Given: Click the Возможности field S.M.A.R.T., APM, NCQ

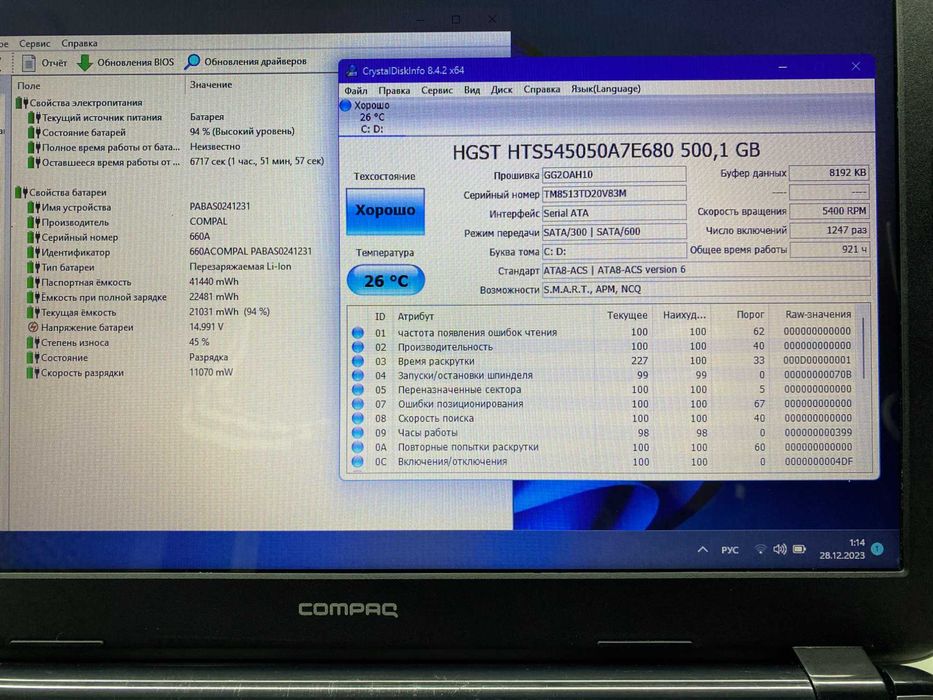Looking at the screenshot, I should (706, 289).
